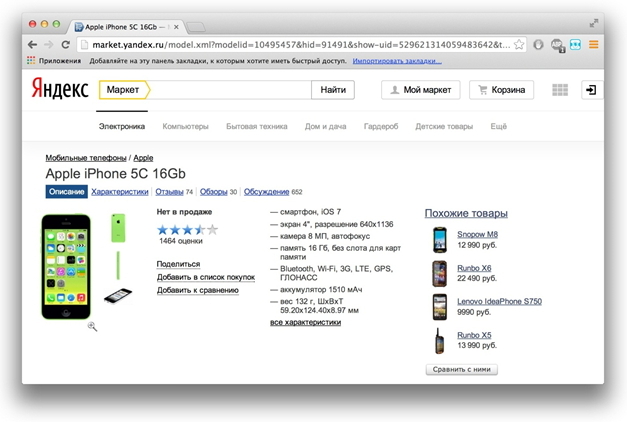Viewport: 627px width, 422px height.
Task: Switch to the Характеристики tab
Action: pos(119,191)
